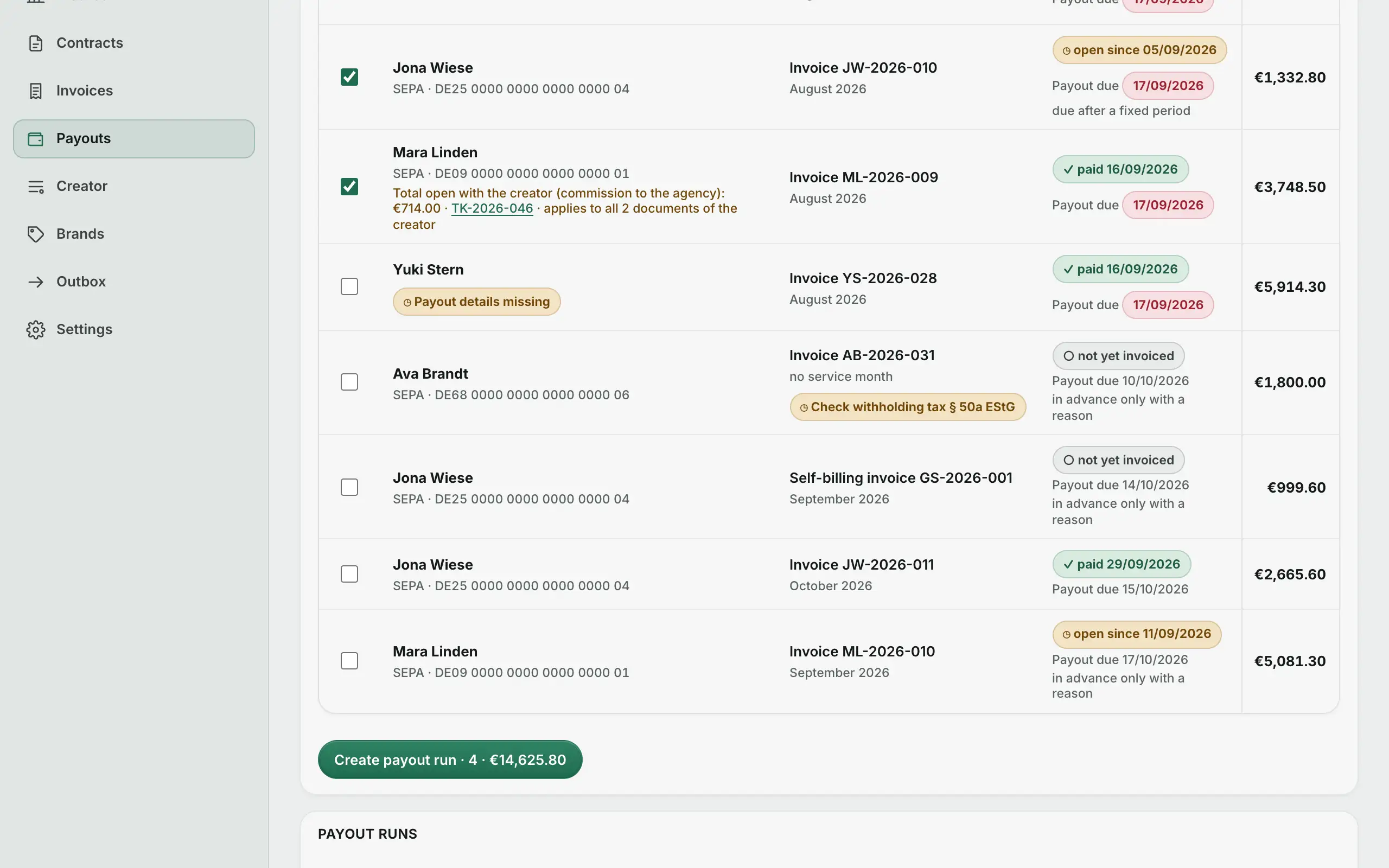Click Check withholding tax § 50a EStG badge
The width and height of the screenshot is (1389, 868).
pos(907,407)
